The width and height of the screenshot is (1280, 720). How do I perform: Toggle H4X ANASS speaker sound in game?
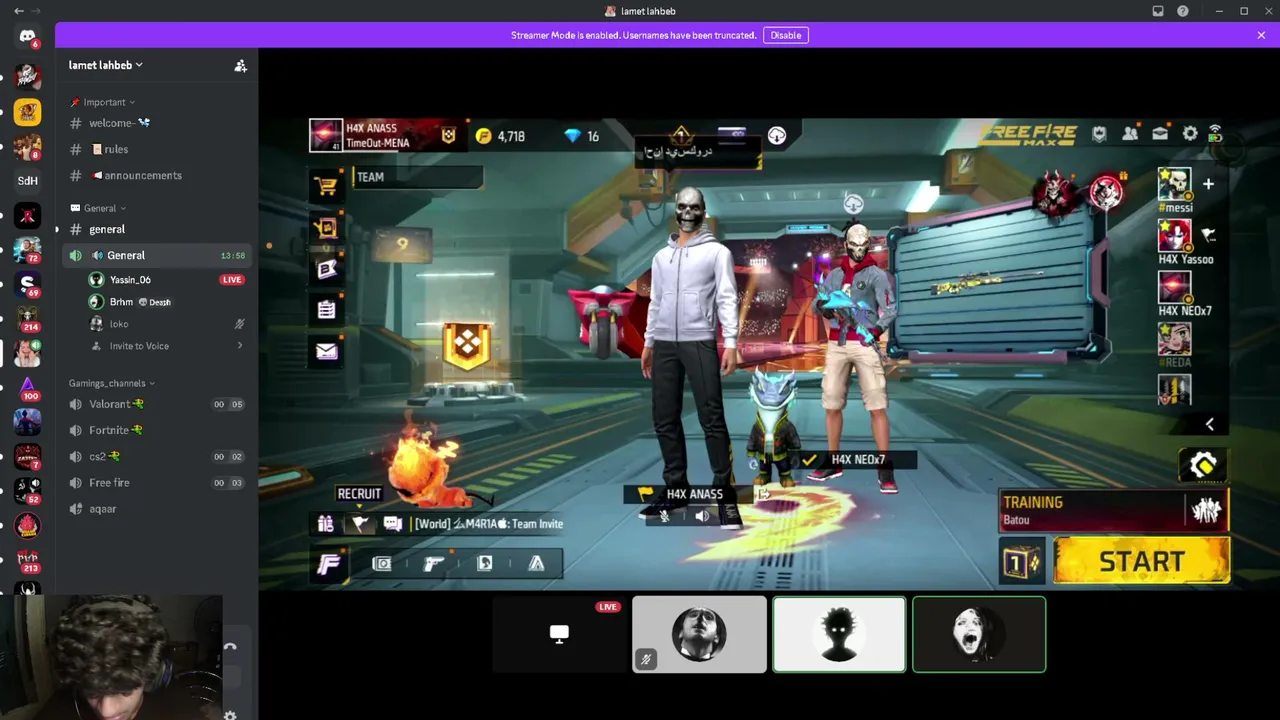702,516
